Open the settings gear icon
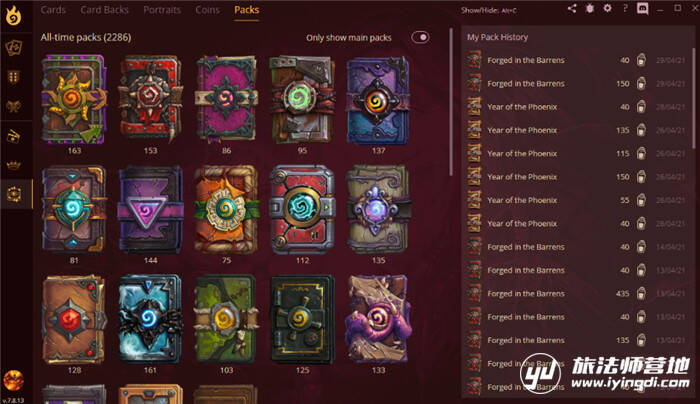The image size is (700, 404). pyautogui.click(x=607, y=8)
